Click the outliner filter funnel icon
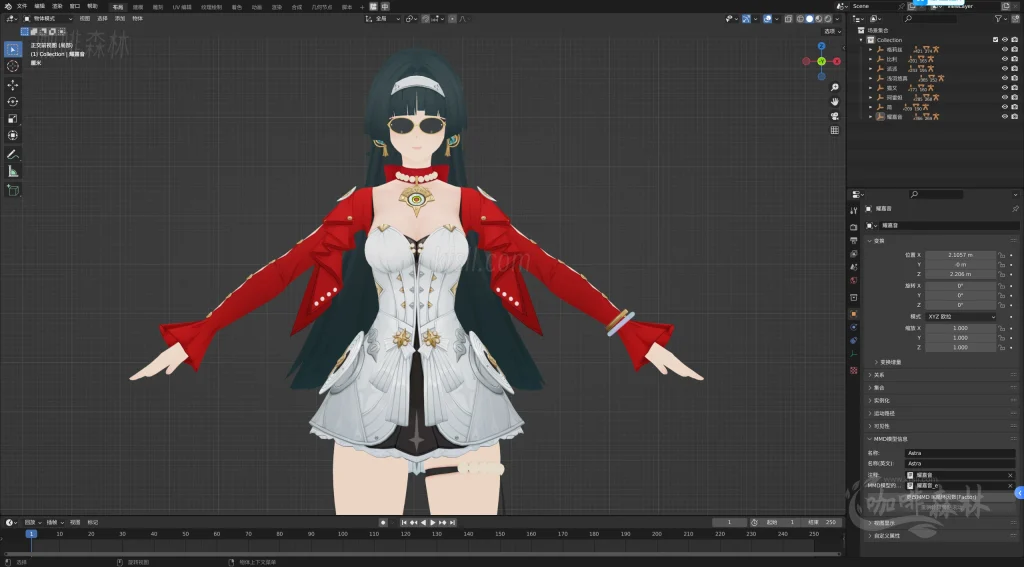This screenshot has width=1024, height=567. [x=999, y=19]
